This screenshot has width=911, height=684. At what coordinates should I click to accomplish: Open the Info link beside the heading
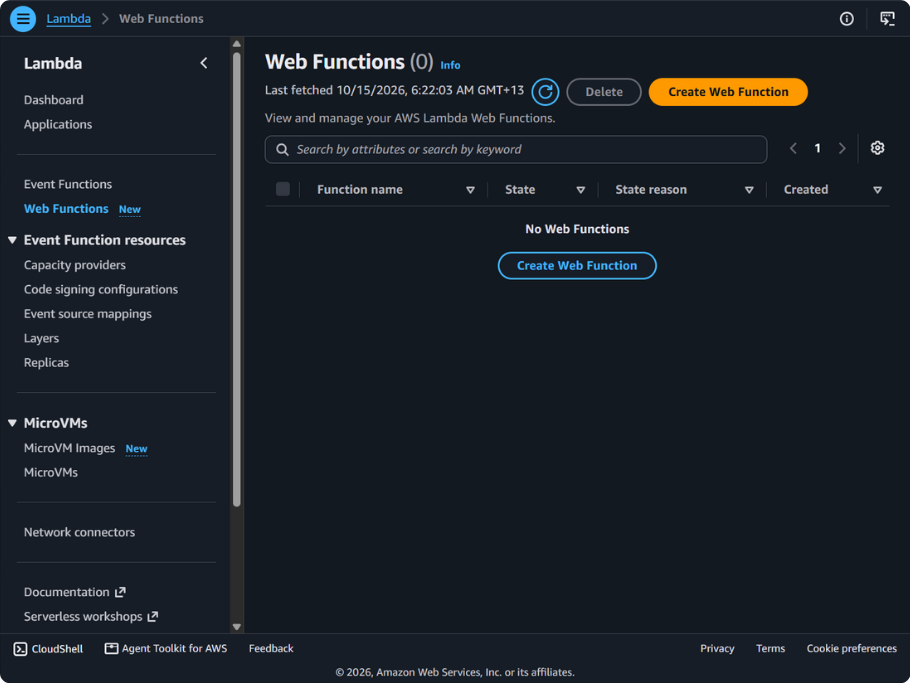(x=450, y=65)
